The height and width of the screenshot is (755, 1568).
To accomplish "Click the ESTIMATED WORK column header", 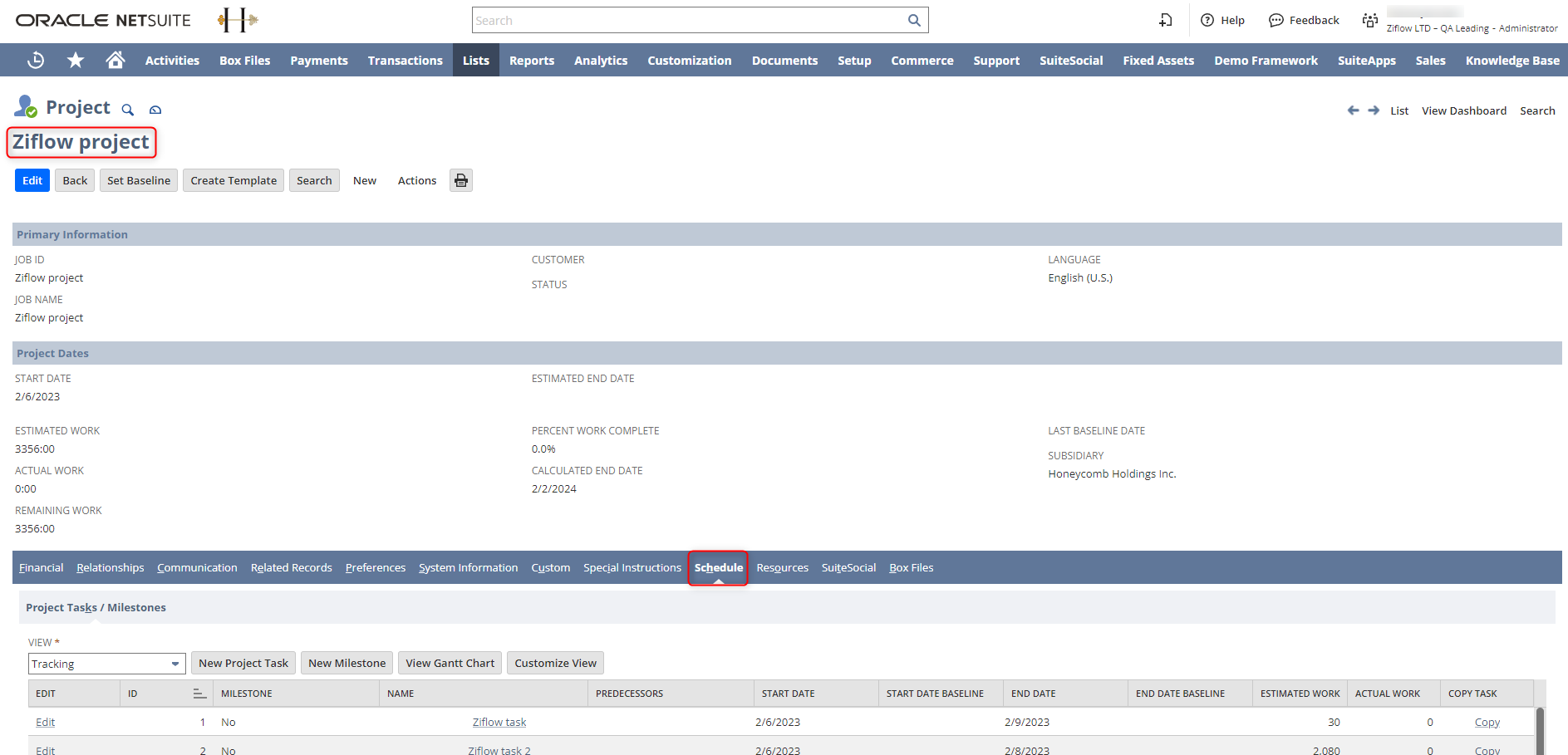I will 1300,694.
